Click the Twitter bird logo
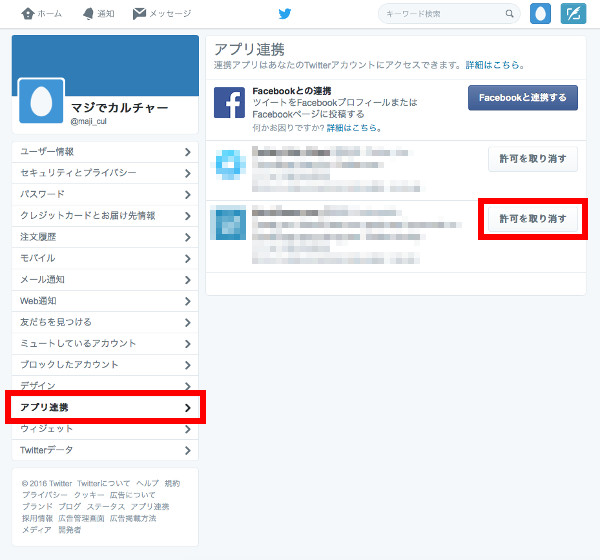This screenshot has height=560, width=600. [x=285, y=14]
